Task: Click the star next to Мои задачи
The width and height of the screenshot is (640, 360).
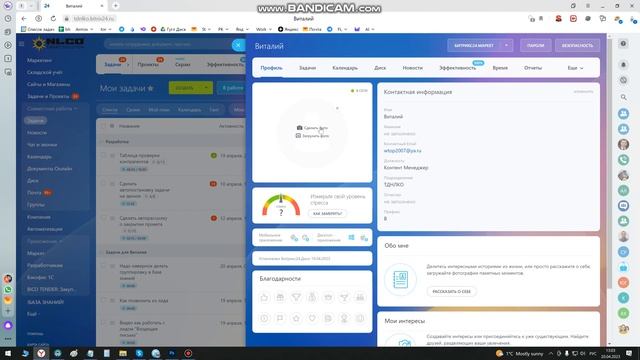Action: tap(150, 88)
